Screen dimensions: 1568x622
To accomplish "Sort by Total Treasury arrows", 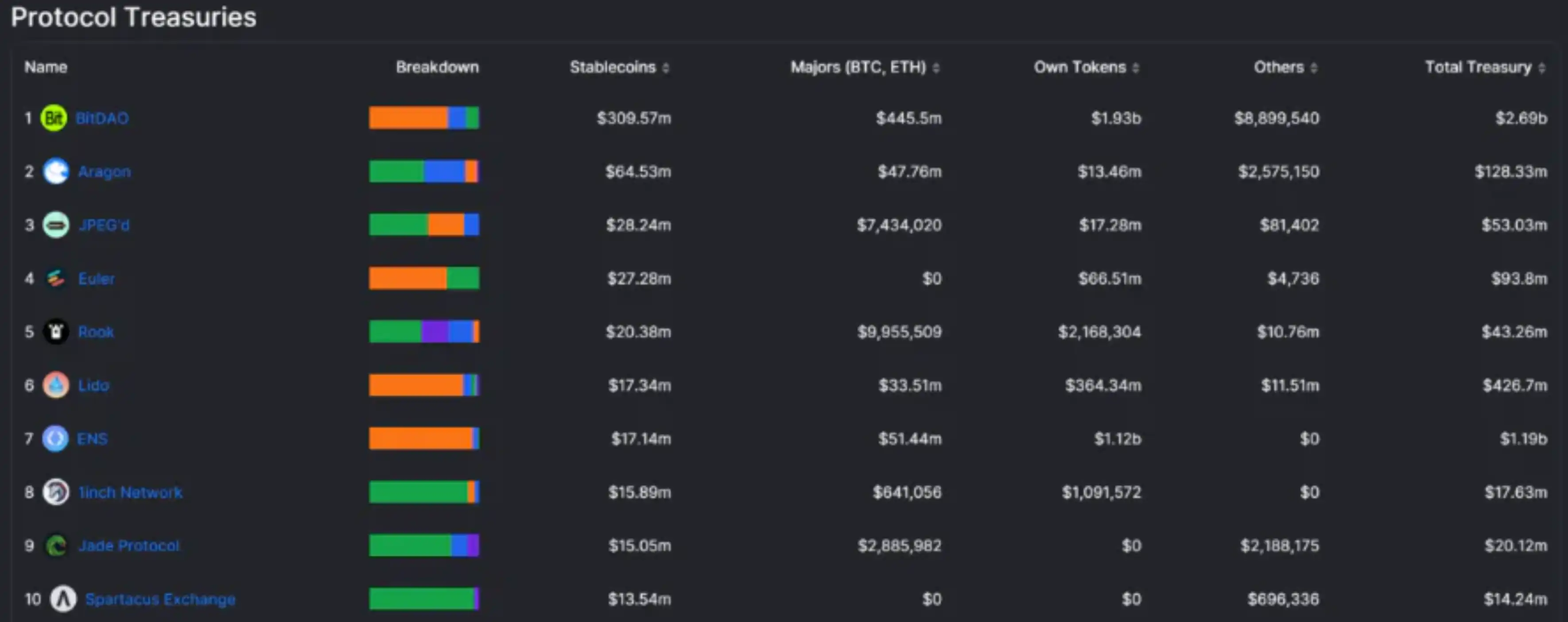I will coord(1541,67).
